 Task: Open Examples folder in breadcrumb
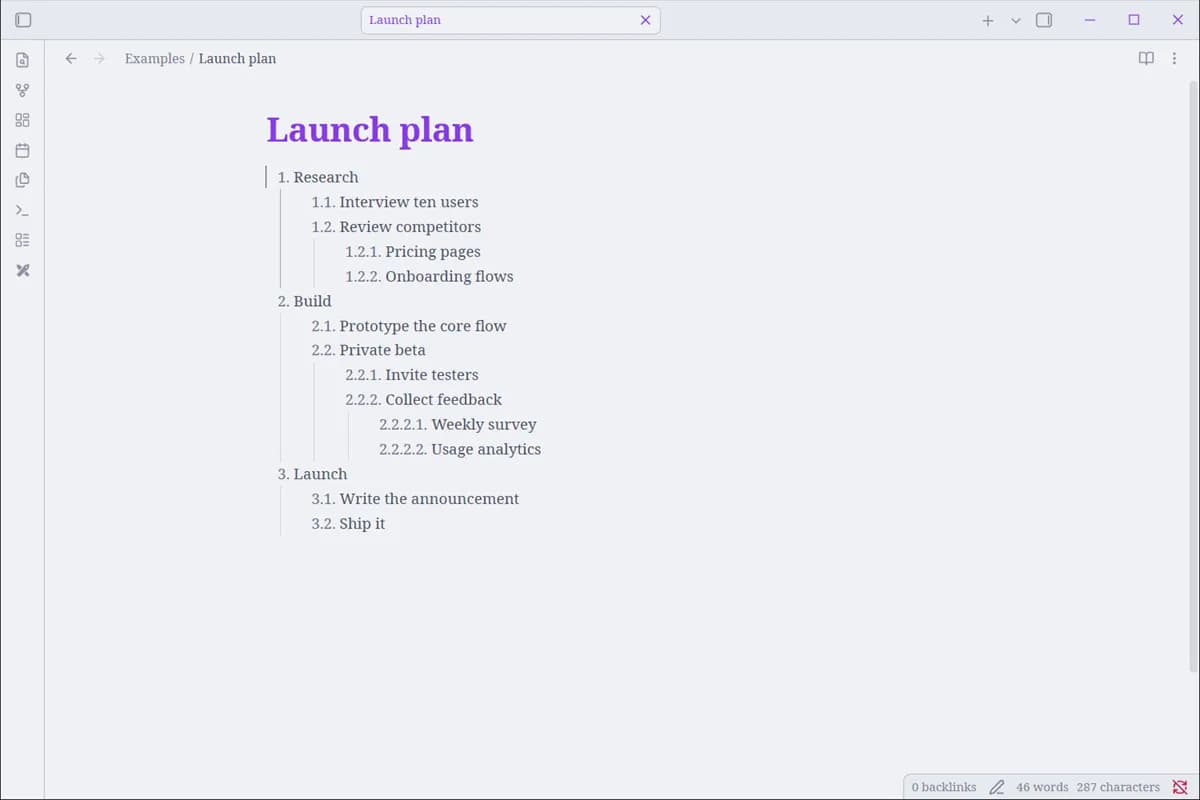pyautogui.click(x=155, y=58)
